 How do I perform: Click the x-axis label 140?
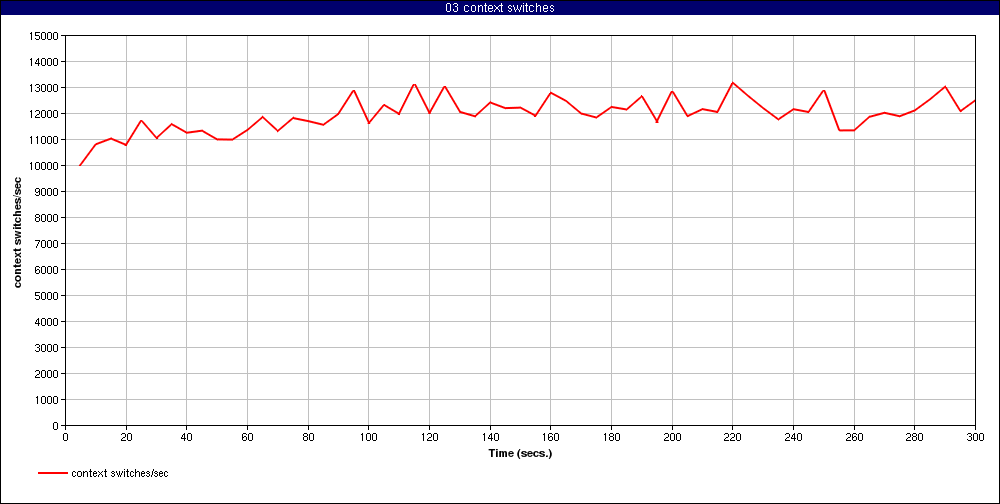pyautogui.click(x=490, y=438)
